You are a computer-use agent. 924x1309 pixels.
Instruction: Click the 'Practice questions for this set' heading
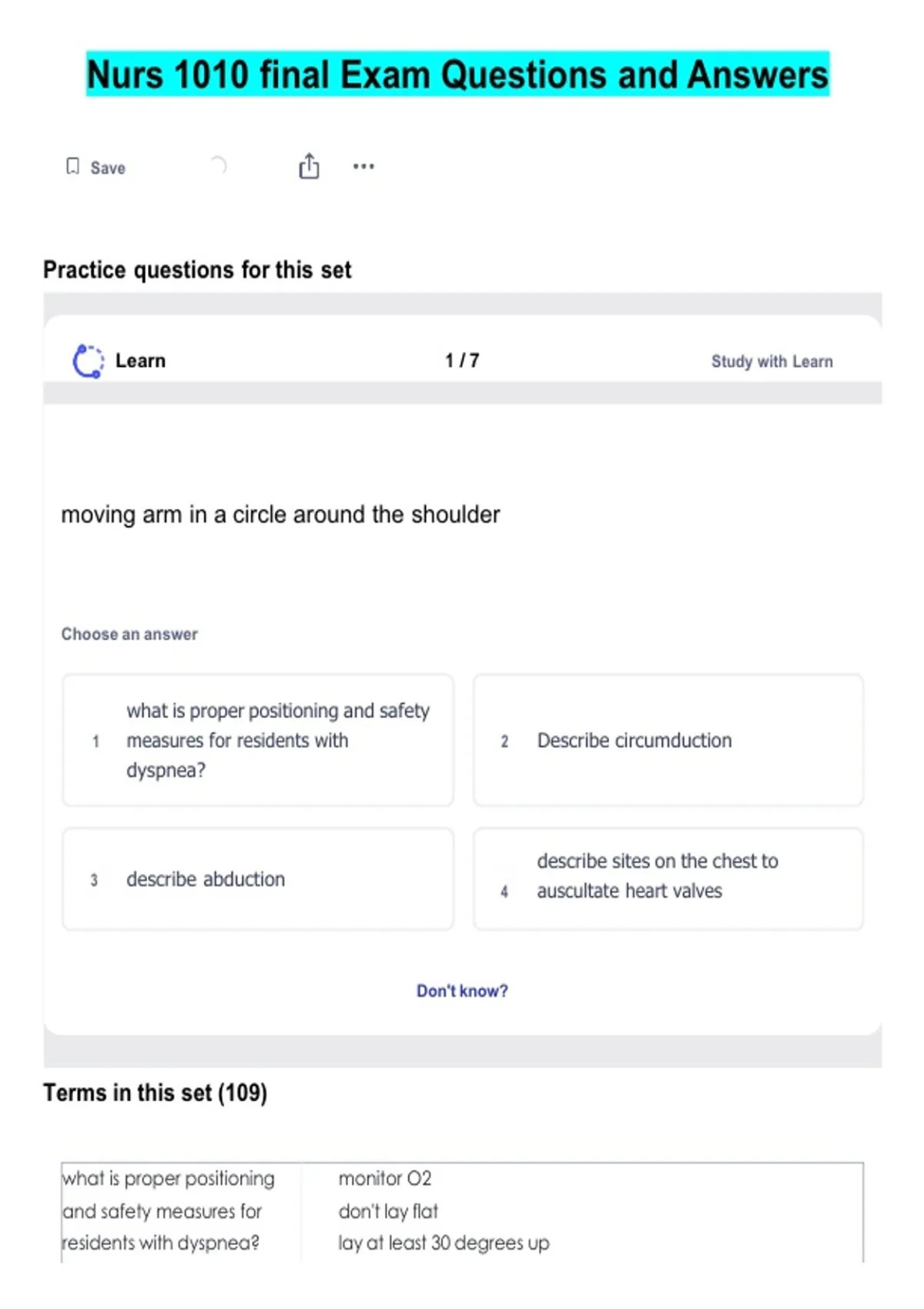[x=197, y=269]
